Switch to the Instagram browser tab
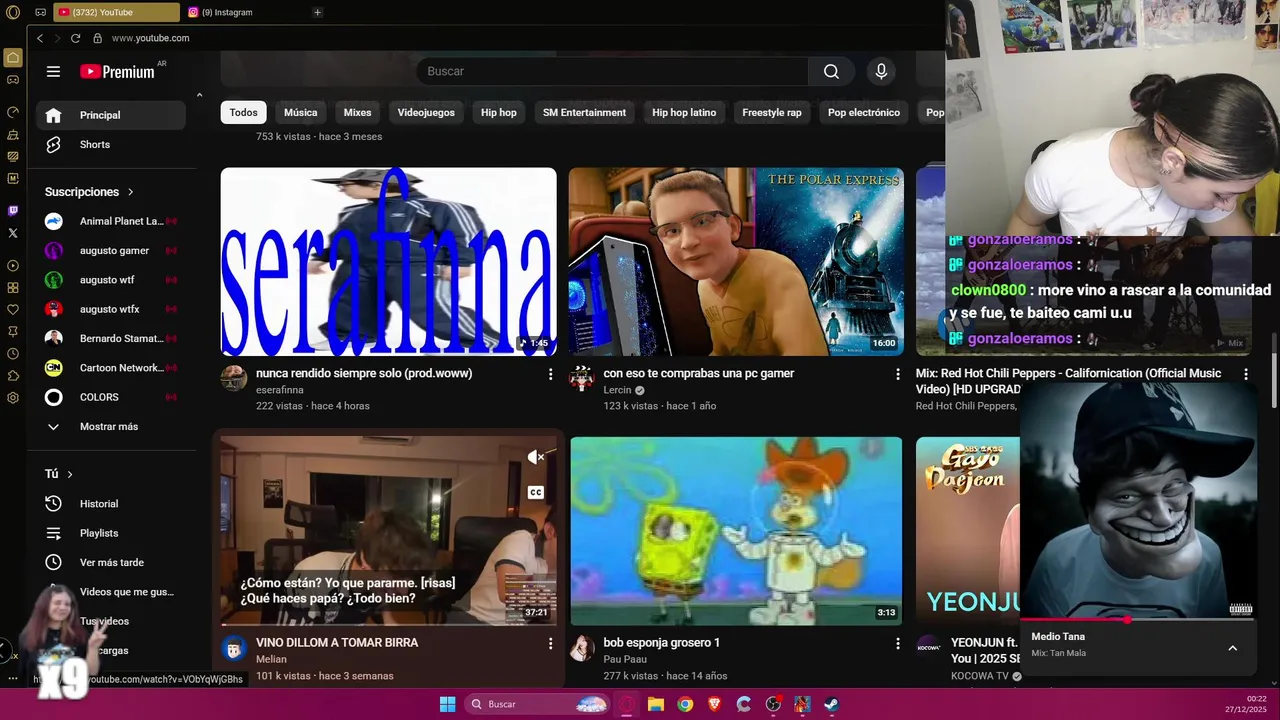 [x=245, y=12]
